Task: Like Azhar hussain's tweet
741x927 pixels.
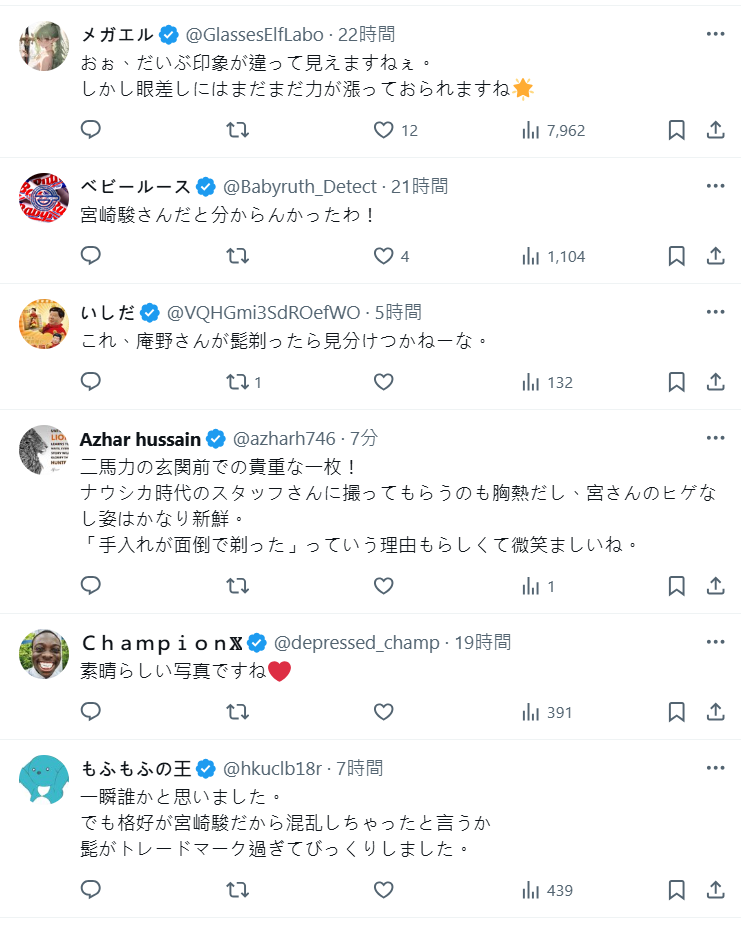Action: pyautogui.click(x=384, y=586)
